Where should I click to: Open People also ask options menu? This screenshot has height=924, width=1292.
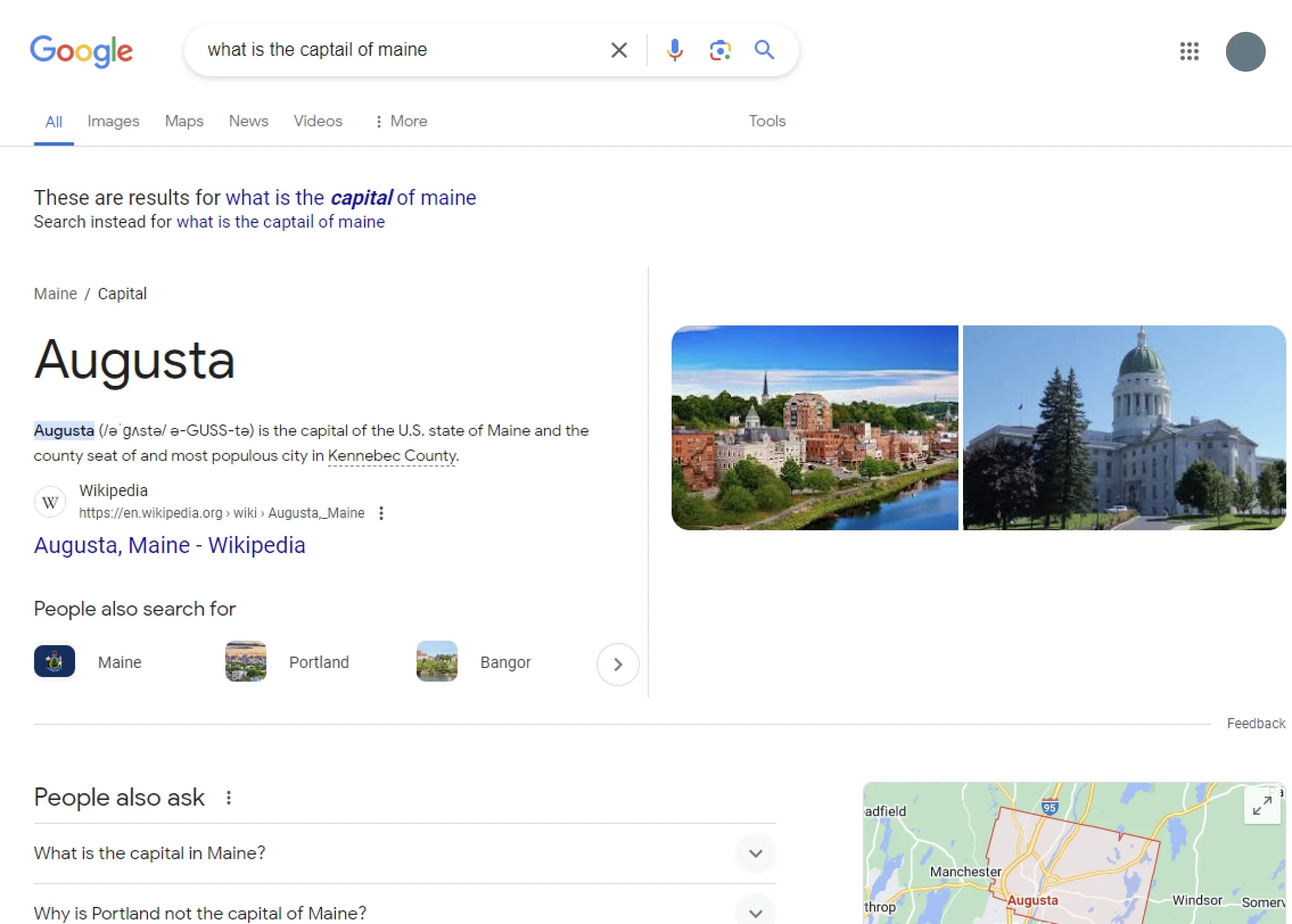coord(229,798)
